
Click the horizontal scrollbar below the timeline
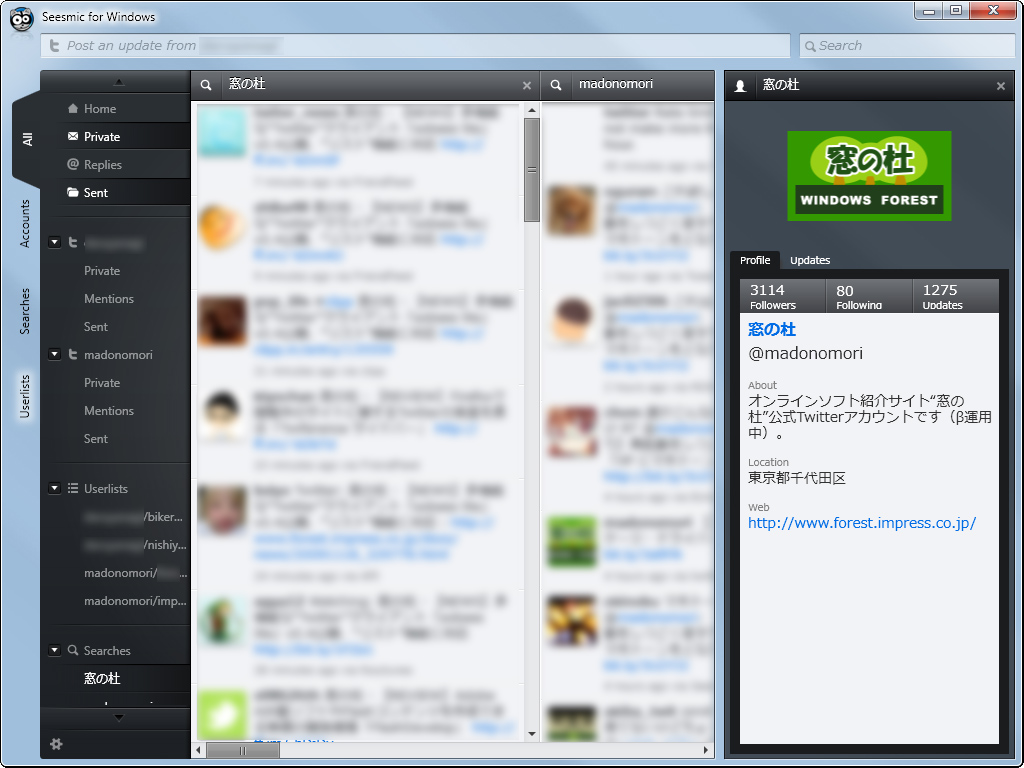pos(243,751)
